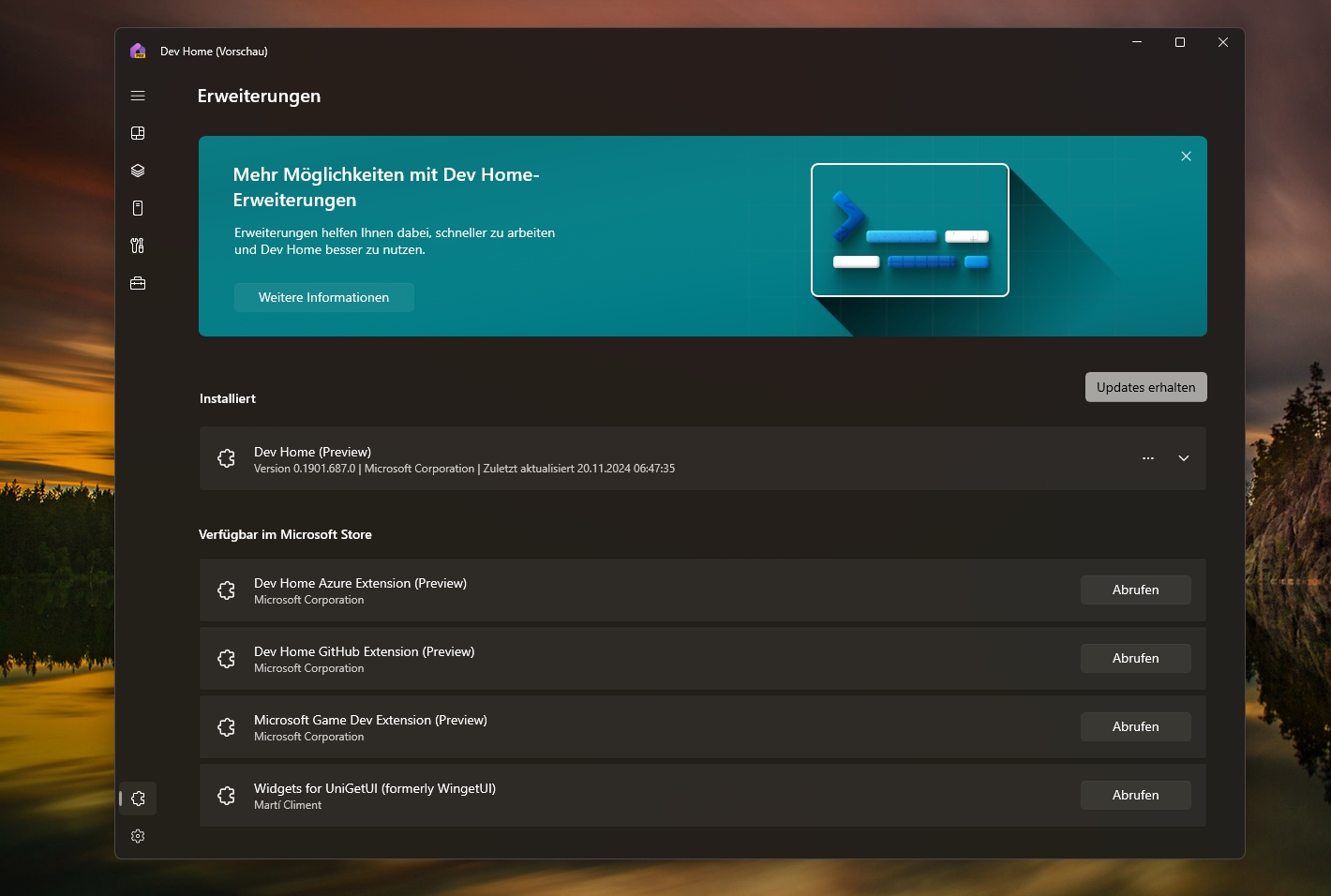Minimize the Dev Home window

[1137, 42]
